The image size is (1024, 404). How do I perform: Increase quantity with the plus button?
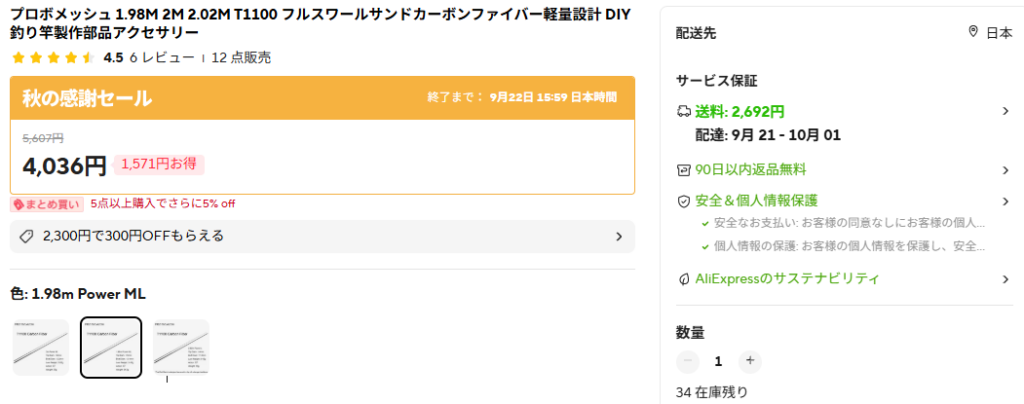click(750, 361)
